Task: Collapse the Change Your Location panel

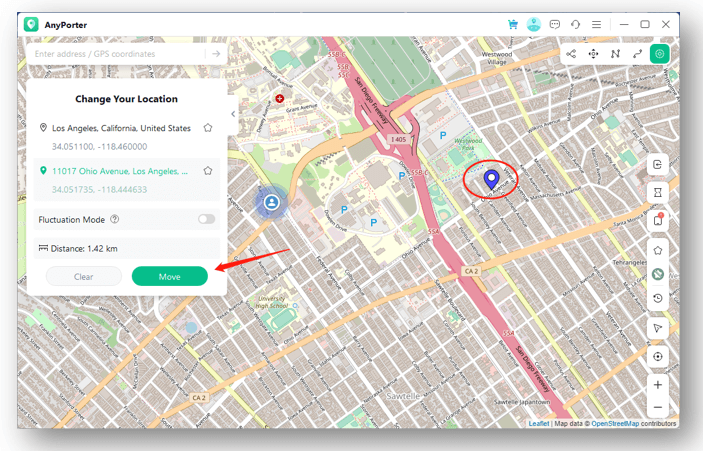Action: [x=233, y=114]
